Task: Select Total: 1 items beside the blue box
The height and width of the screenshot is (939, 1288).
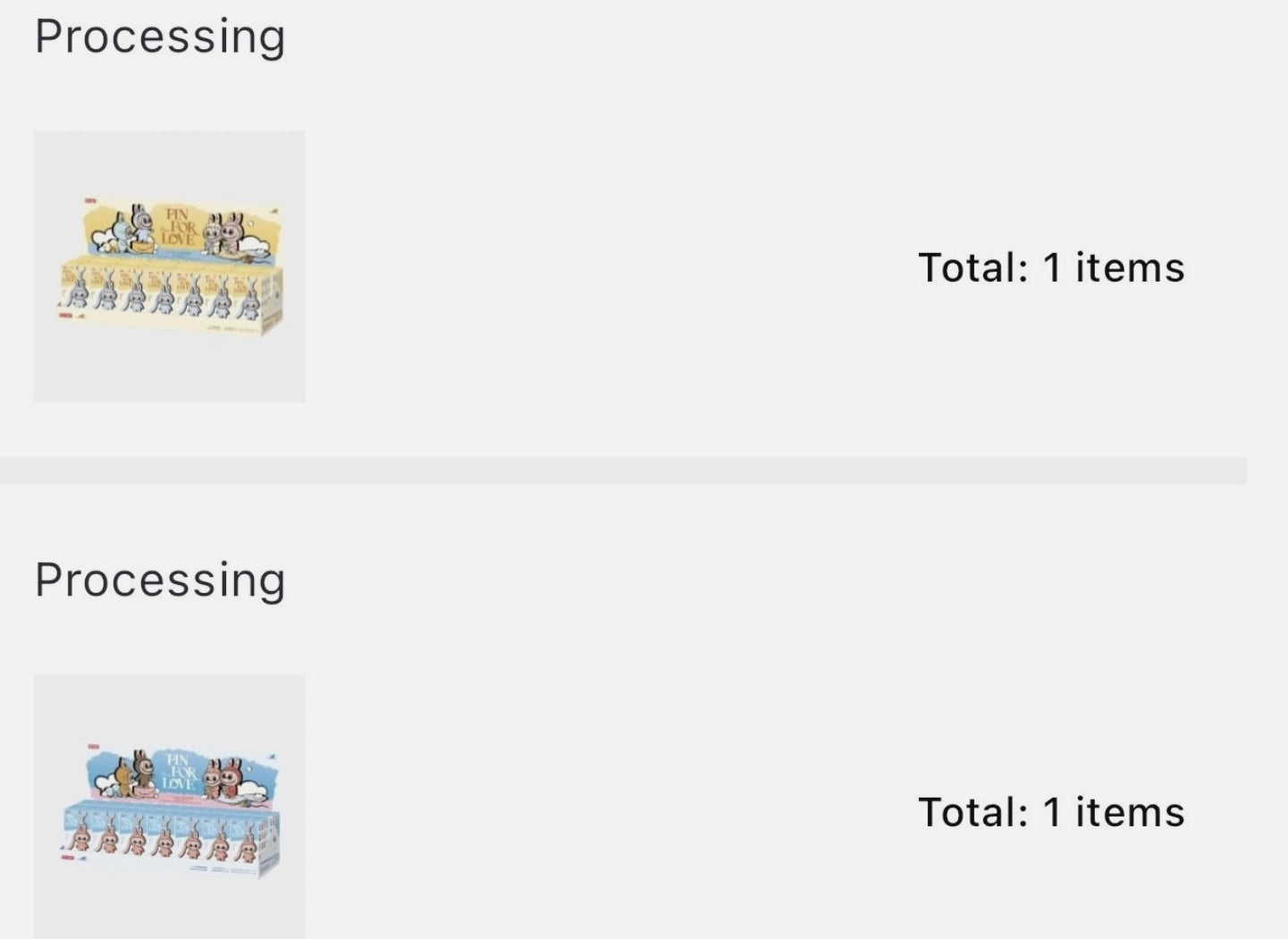Action: 1051,812
